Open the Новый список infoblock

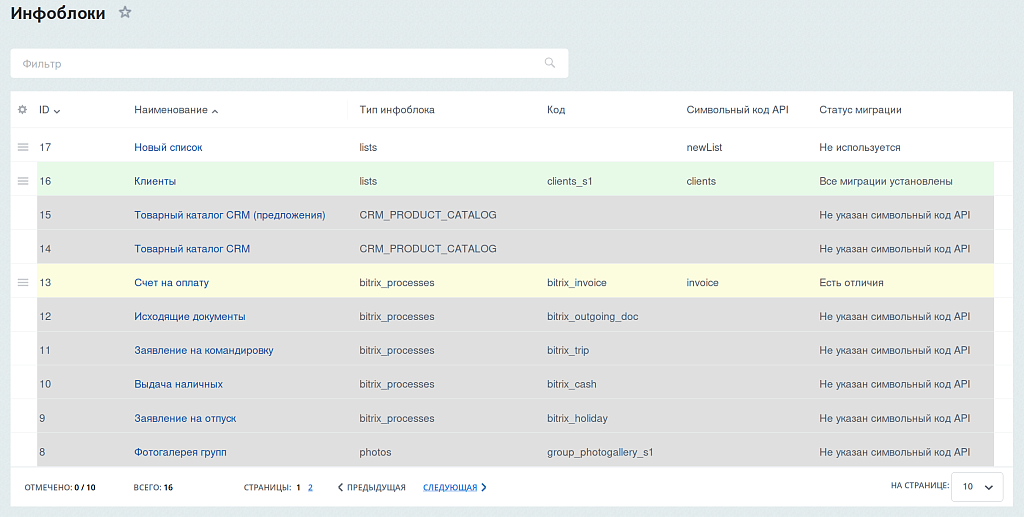(168, 148)
